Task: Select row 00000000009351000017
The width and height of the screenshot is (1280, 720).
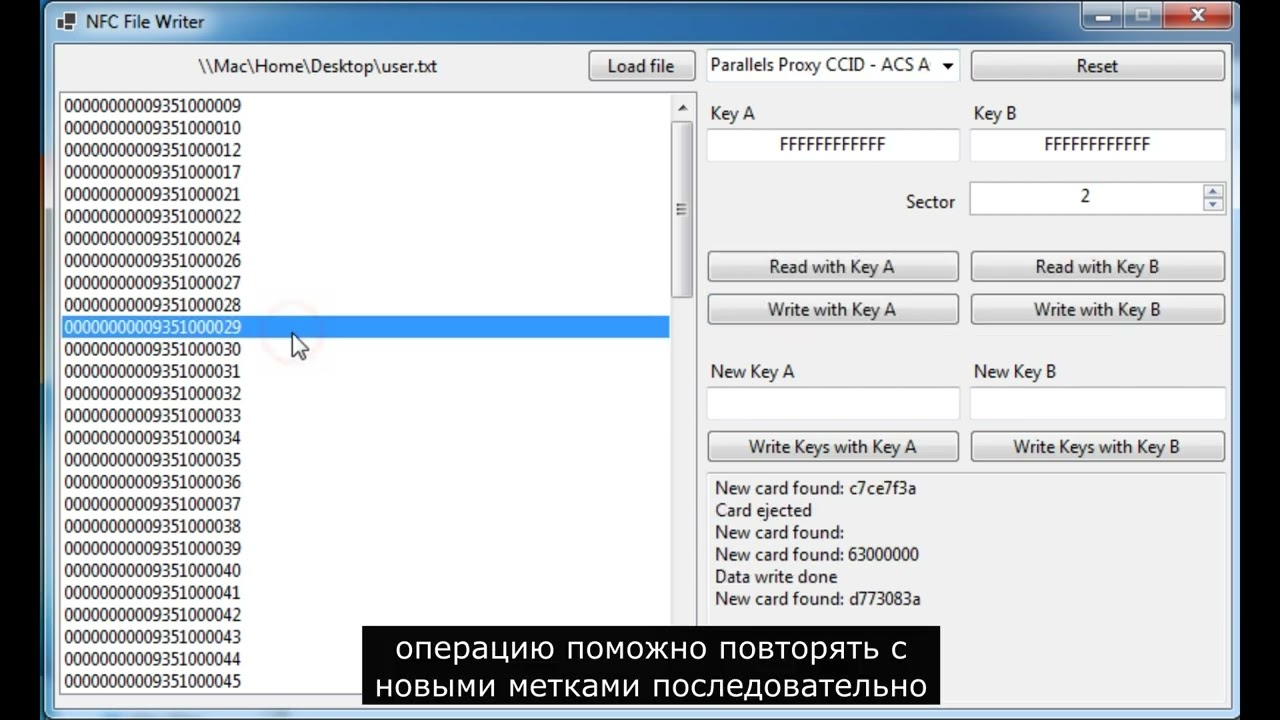Action: 365,172
